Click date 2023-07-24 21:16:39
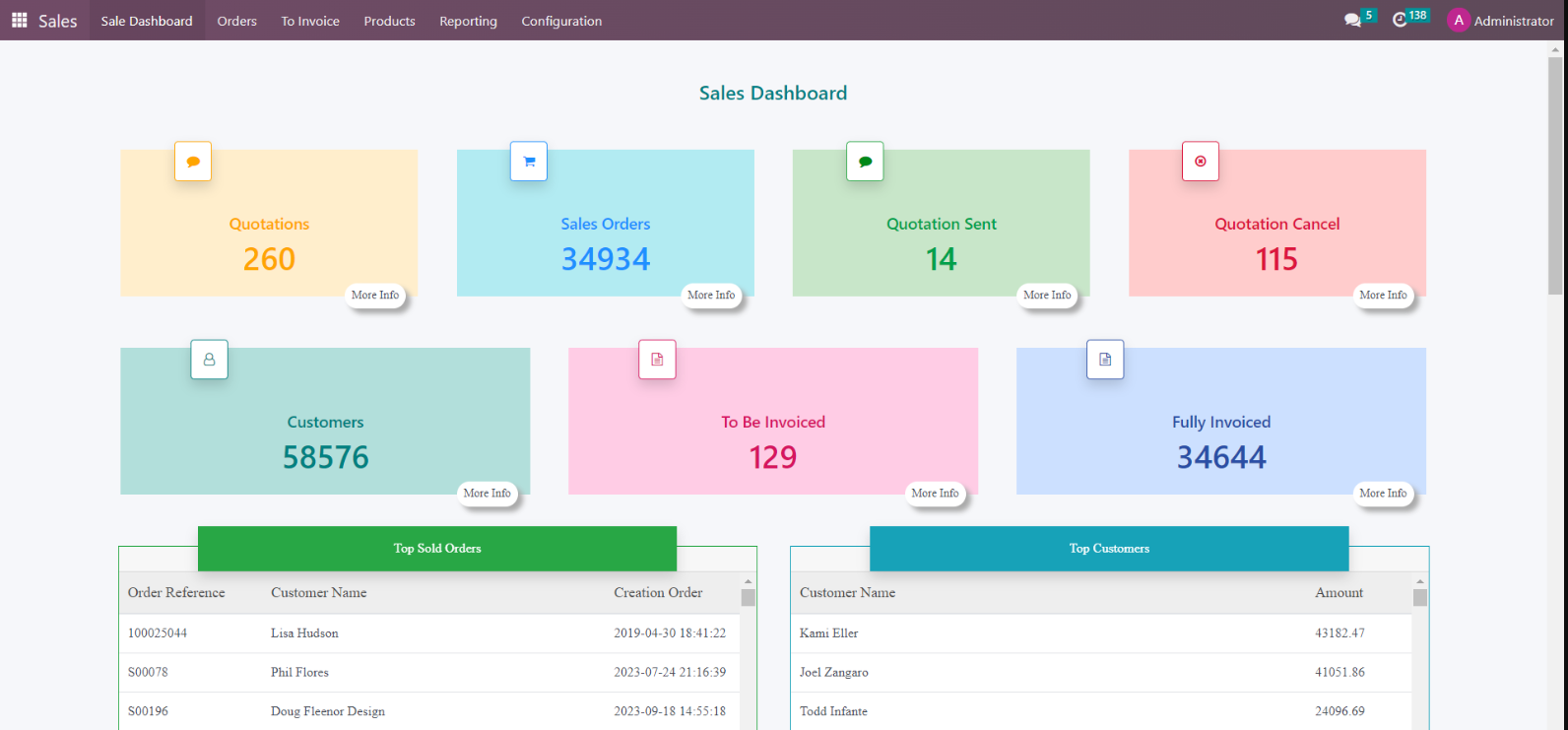Viewport: 1568px width, 730px height. (670, 673)
